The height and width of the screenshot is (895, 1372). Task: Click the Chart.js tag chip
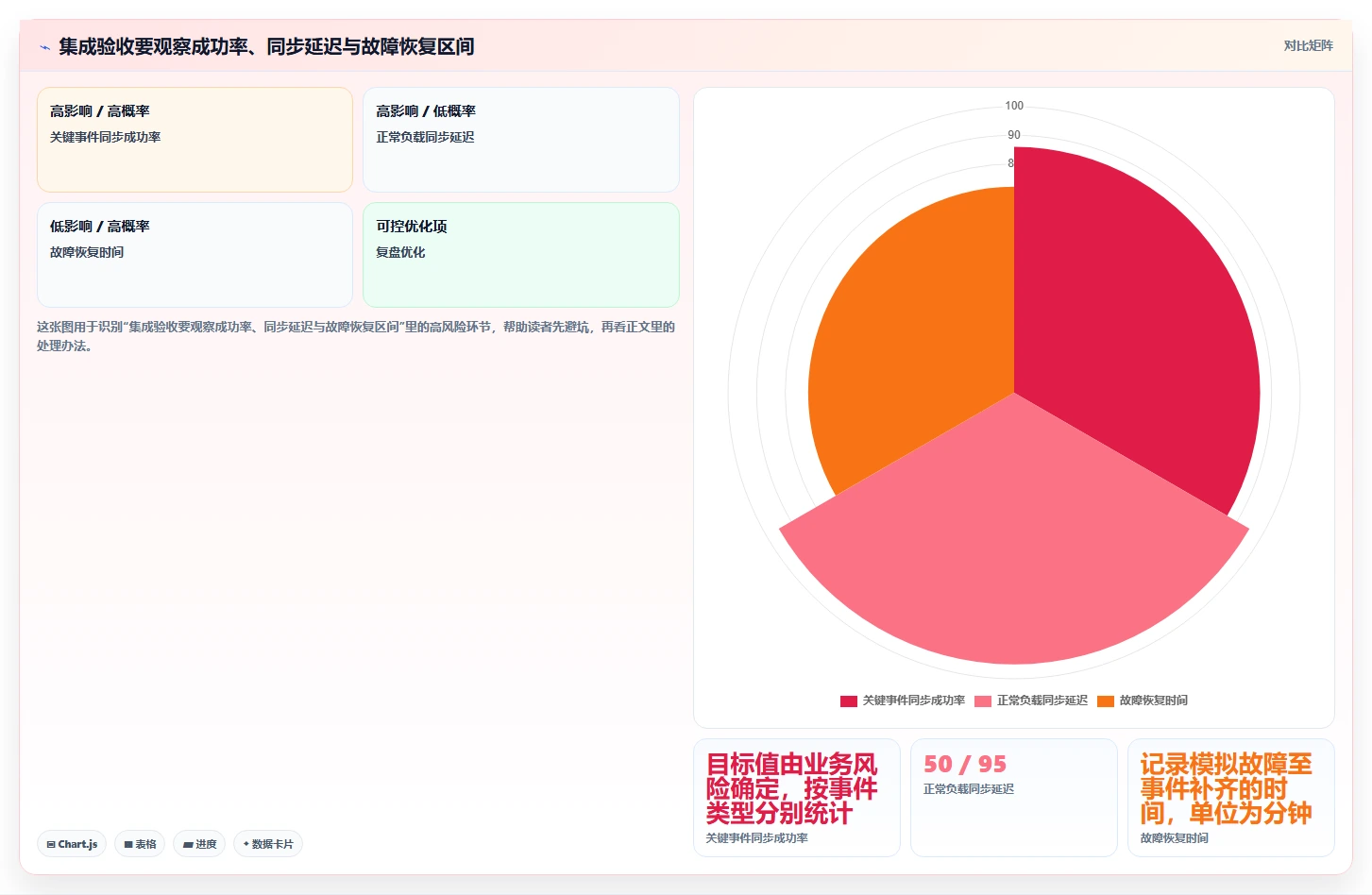click(x=72, y=844)
